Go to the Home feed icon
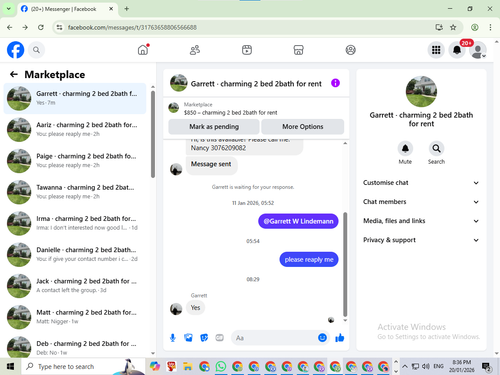The width and height of the screenshot is (500, 375). [x=143, y=50]
